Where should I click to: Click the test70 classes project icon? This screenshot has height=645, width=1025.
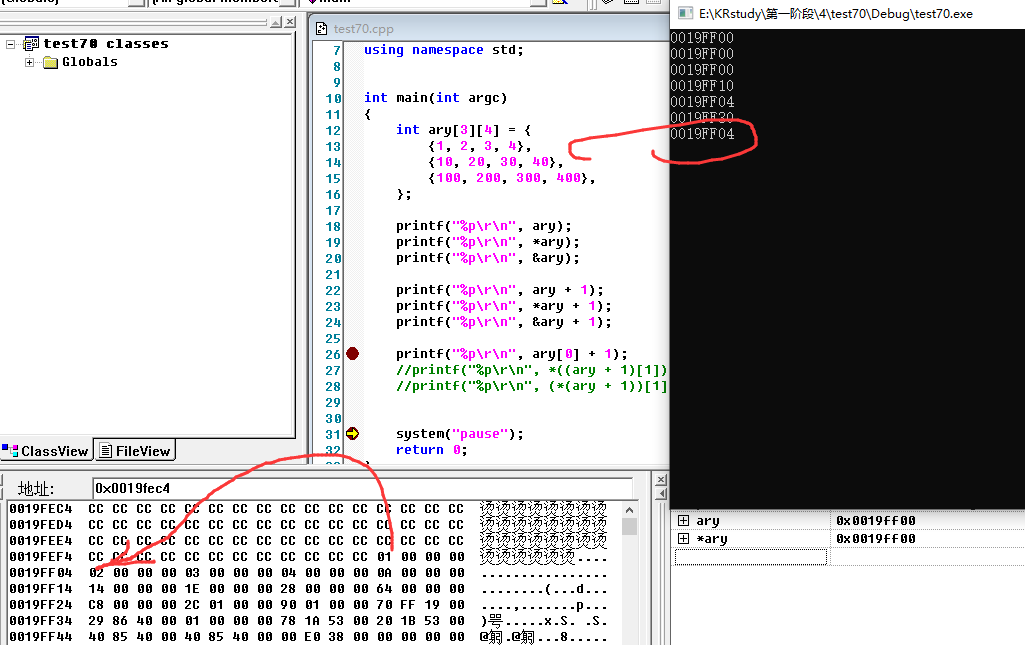pos(31,44)
